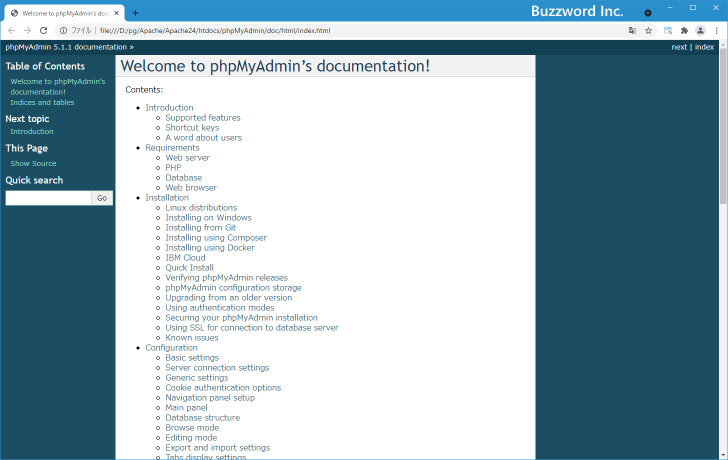
Task: Click the page's vertical scrollbar thumb
Action: (x=723, y=126)
